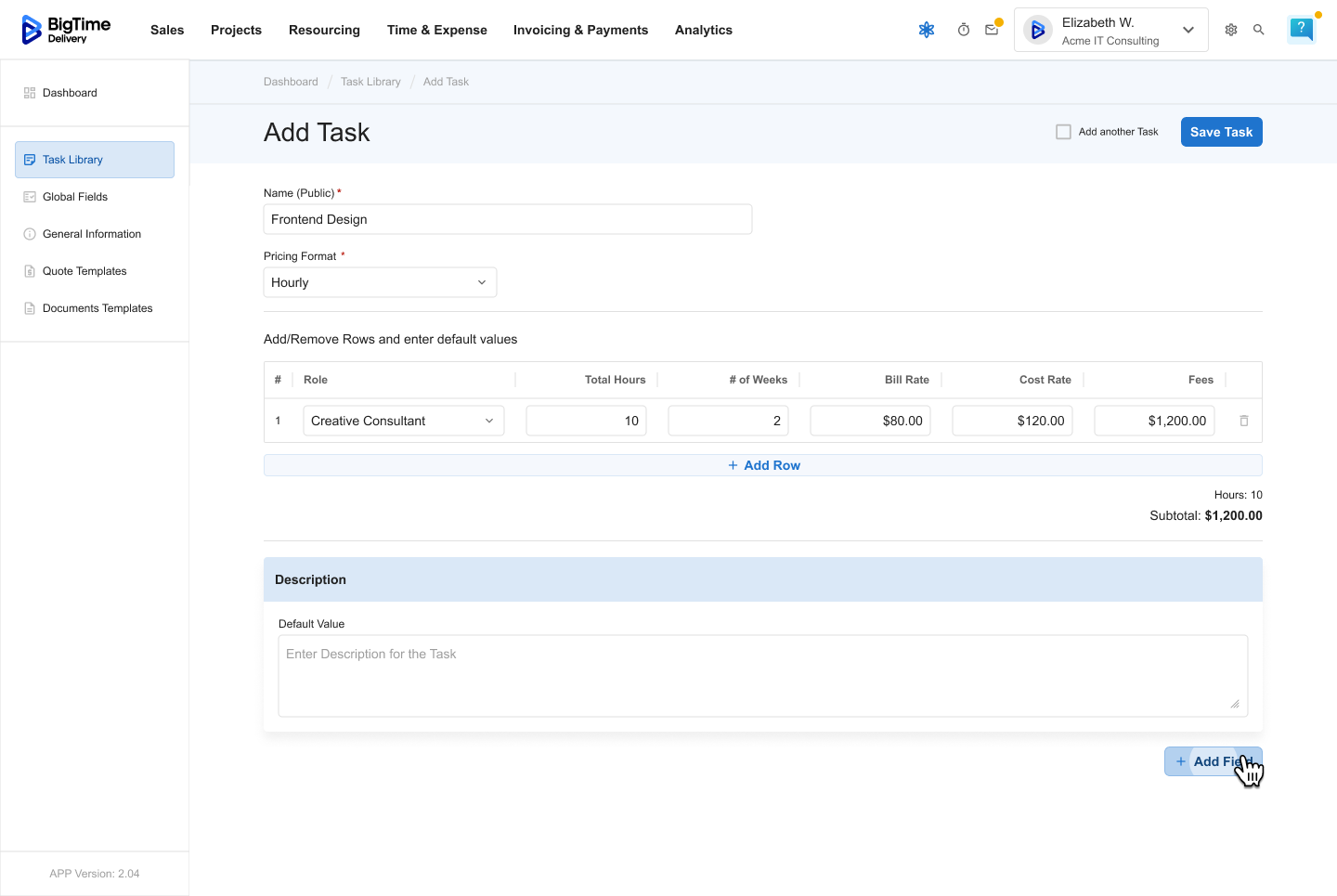
Task: Open the Time & Expense menu
Action: pyautogui.click(x=436, y=30)
